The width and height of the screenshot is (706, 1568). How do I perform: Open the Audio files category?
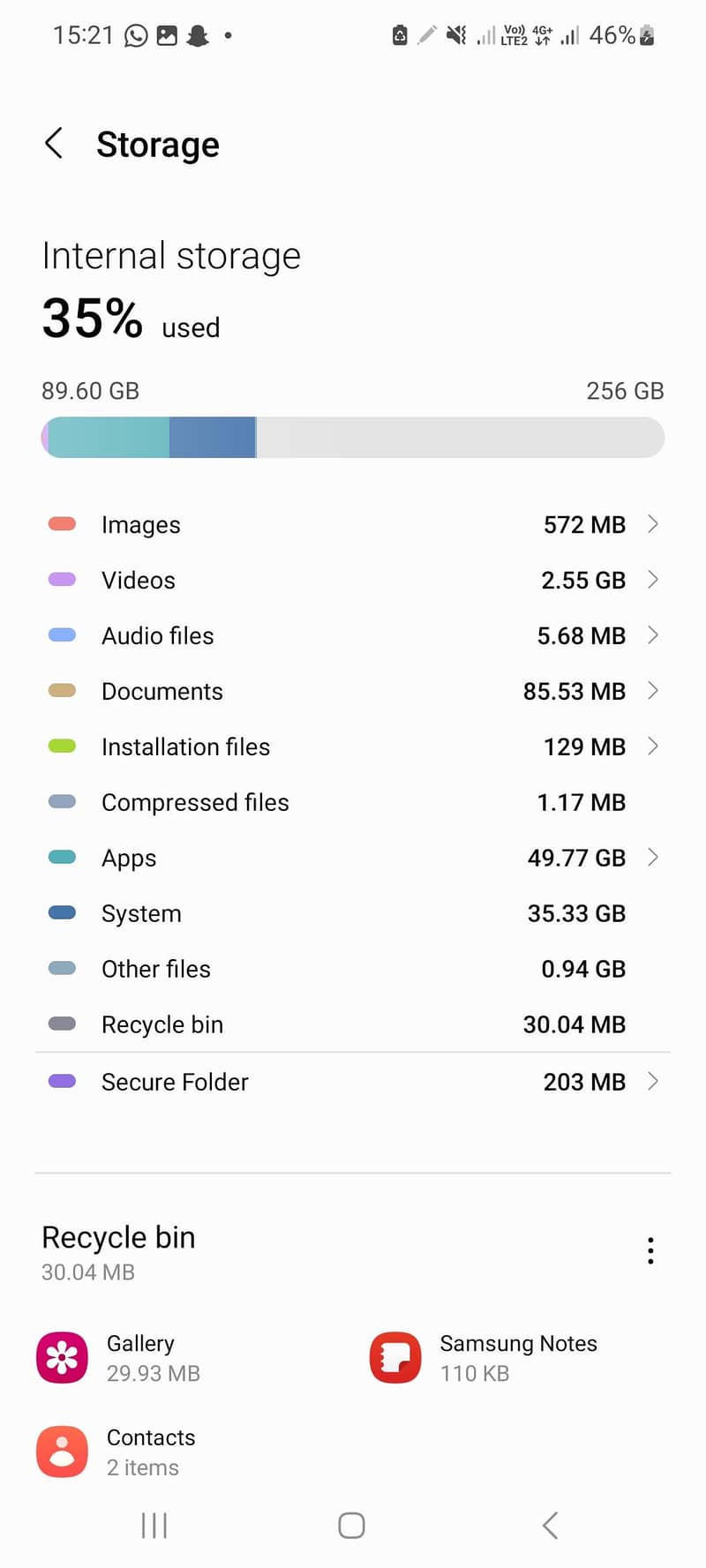[x=353, y=635]
